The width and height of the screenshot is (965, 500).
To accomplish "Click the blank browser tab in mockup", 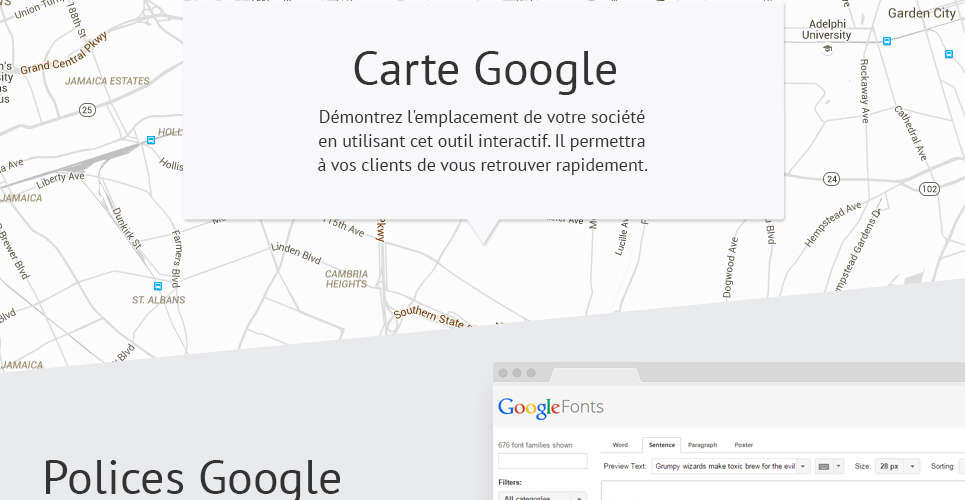I will pyautogui.click(x=595, y=374).
